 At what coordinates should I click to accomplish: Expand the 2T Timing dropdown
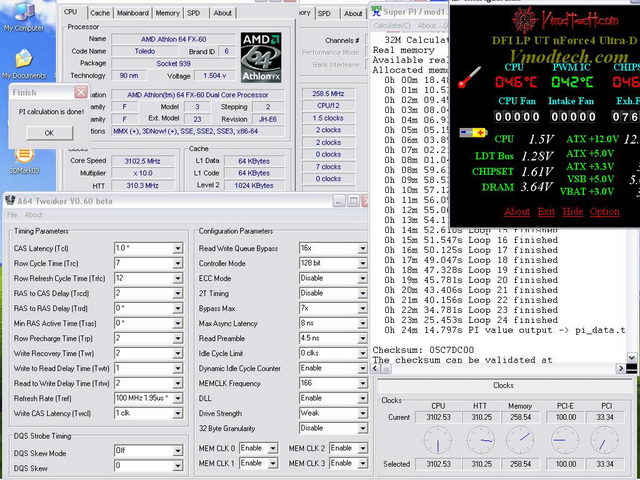[x=362, y=293]
